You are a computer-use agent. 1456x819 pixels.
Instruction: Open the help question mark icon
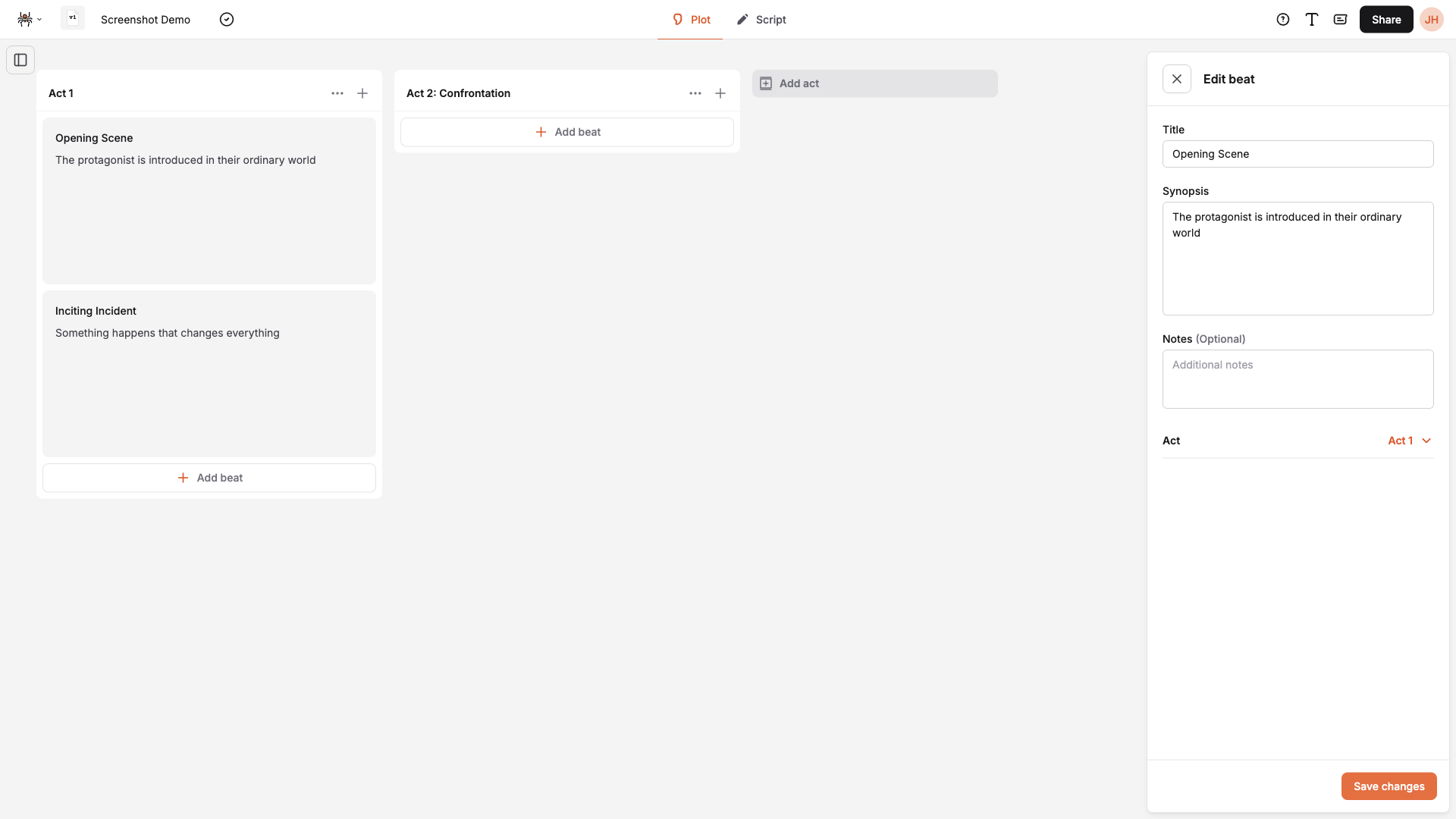1282,19
